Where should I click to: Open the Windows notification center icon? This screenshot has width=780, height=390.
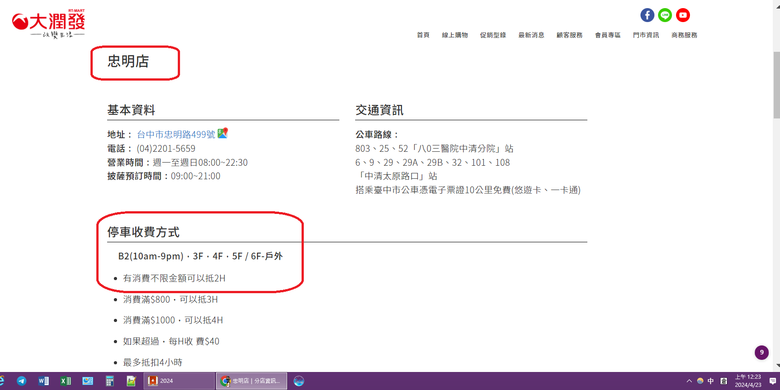click(773, 381)
